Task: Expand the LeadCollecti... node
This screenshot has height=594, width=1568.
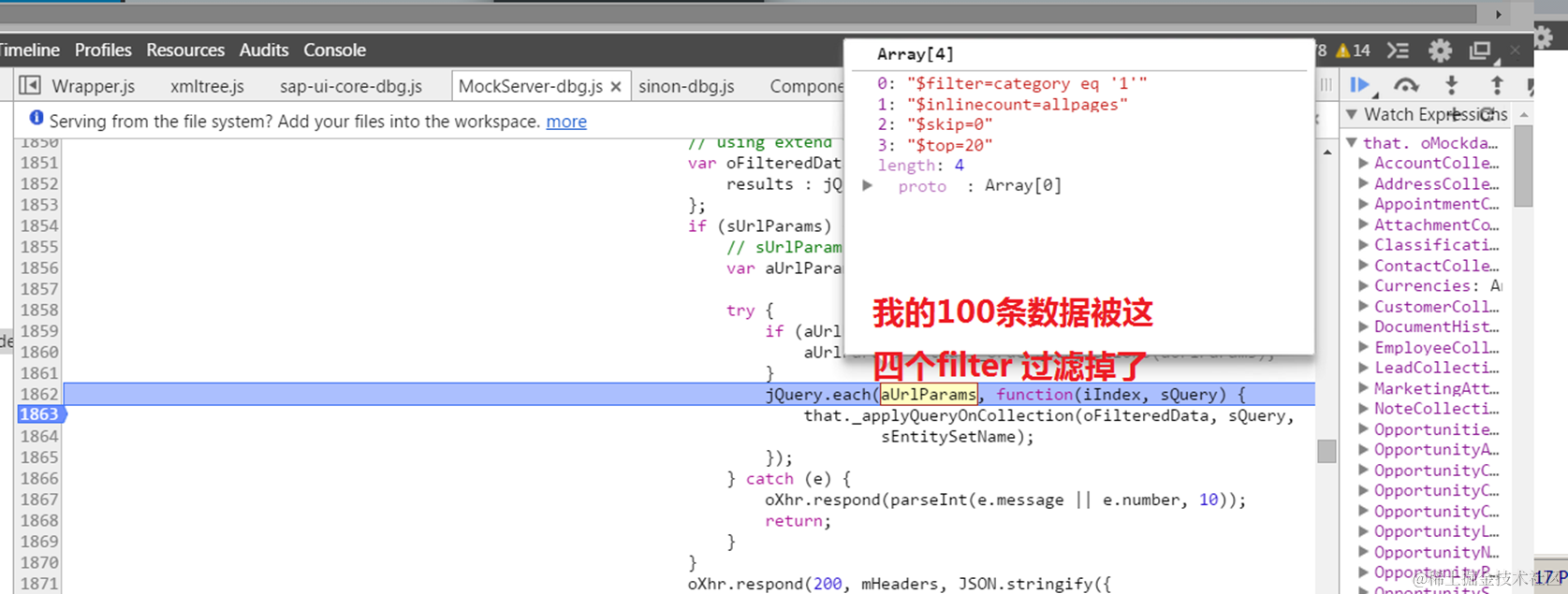Action: pyautogui.click(x=1364, y=368)
